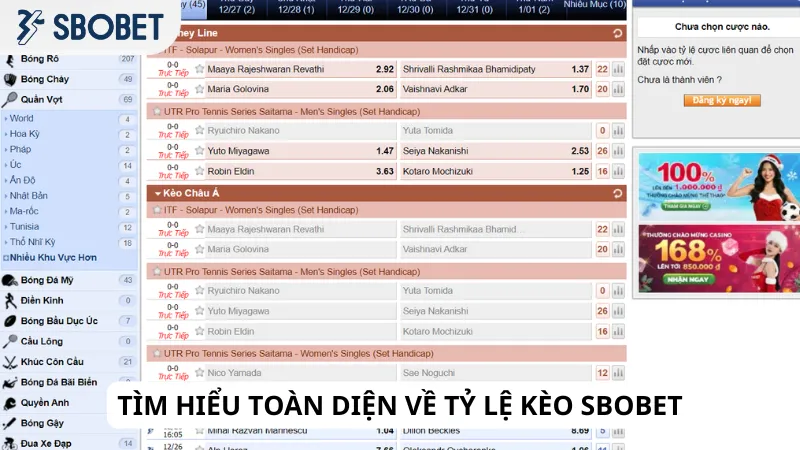The height and width of the screenshot is (450, 800).
Task: Switch to the 12/27 (2) date tab
Action: pos(237,9)
